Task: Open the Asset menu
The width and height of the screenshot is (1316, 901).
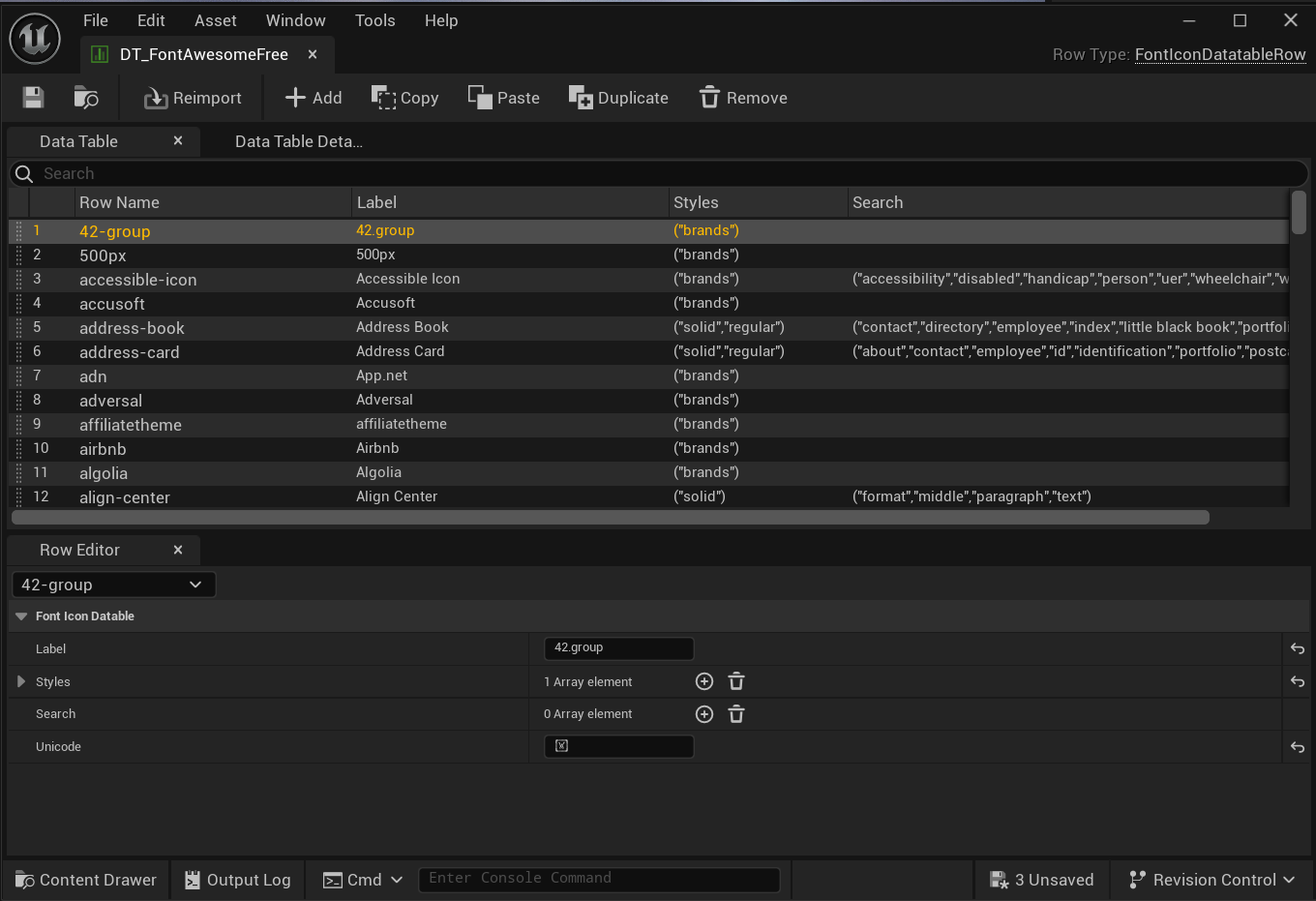Action: click(x=215, y=20)
